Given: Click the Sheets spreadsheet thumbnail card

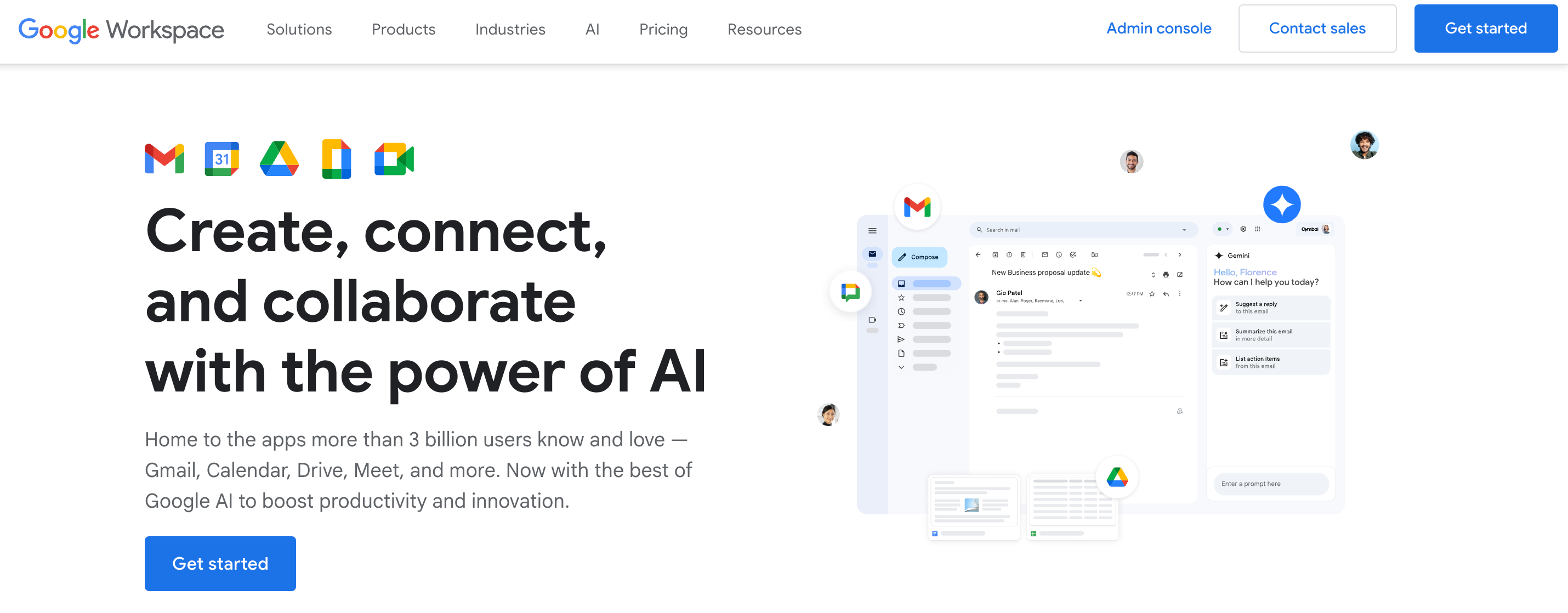Looking at the screenshot, I should (x=1072, y=508).
